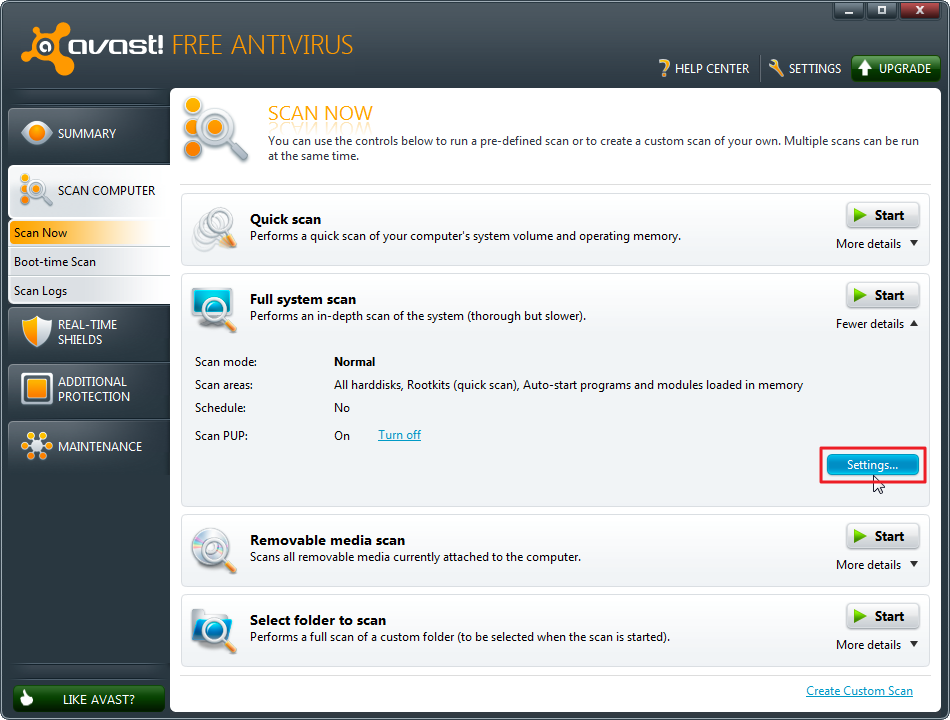Viewport: 950px width, 720px height.
Task: Click Create Custom Scan link
Action: pyautogui.click(x=859, y=691)
